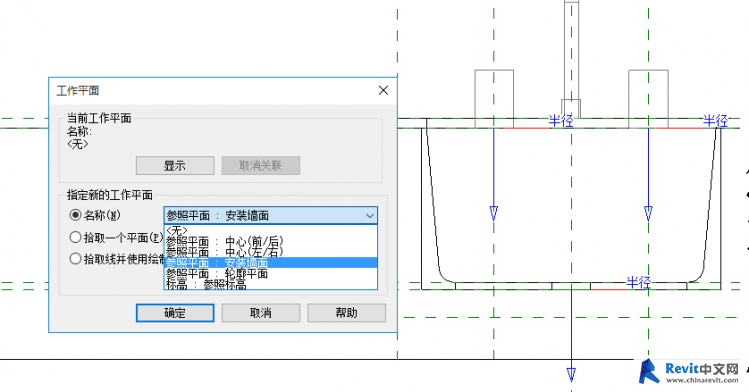Select the 拾取一个平面(P) radio option

(x=75, y=237)
